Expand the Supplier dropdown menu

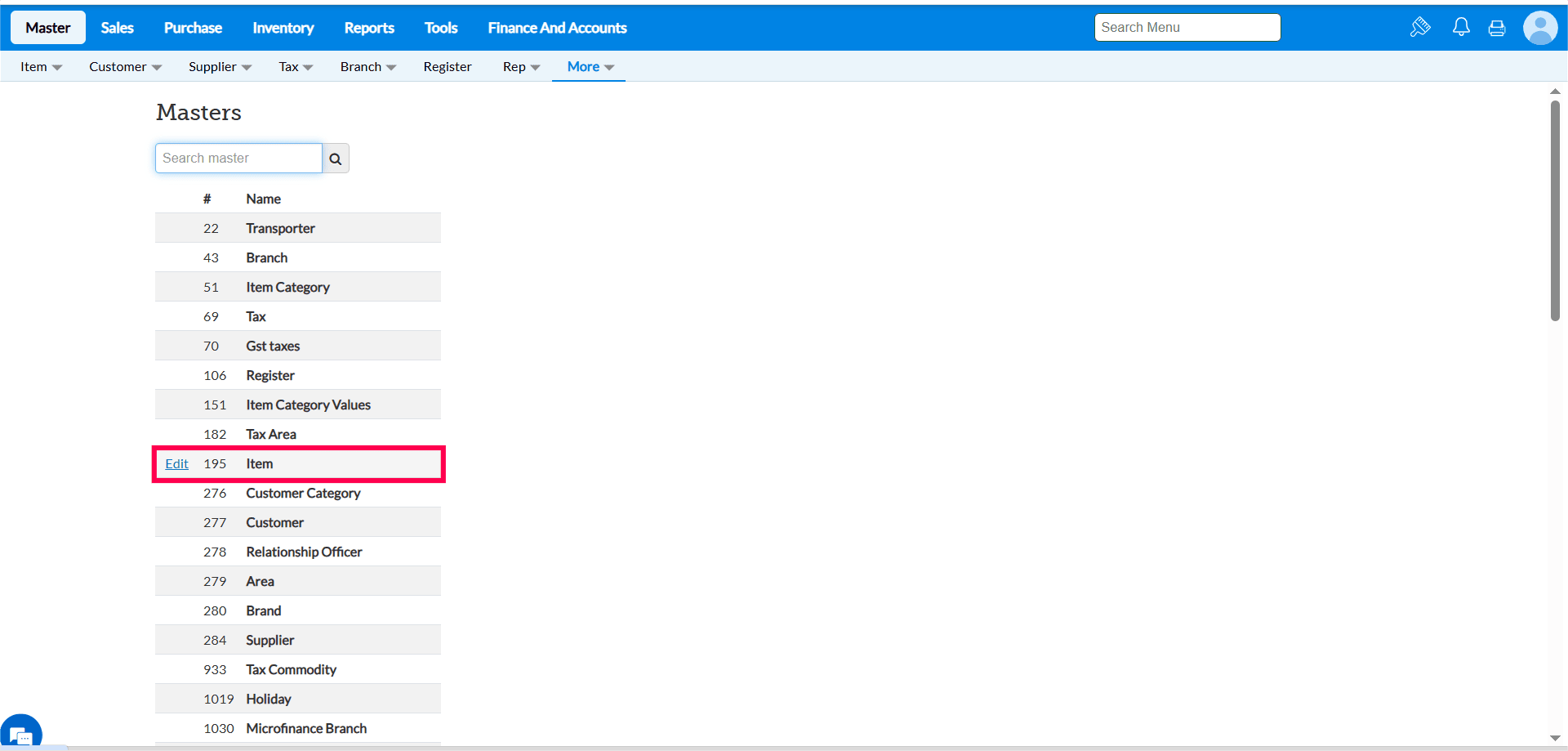coord(220,67)
